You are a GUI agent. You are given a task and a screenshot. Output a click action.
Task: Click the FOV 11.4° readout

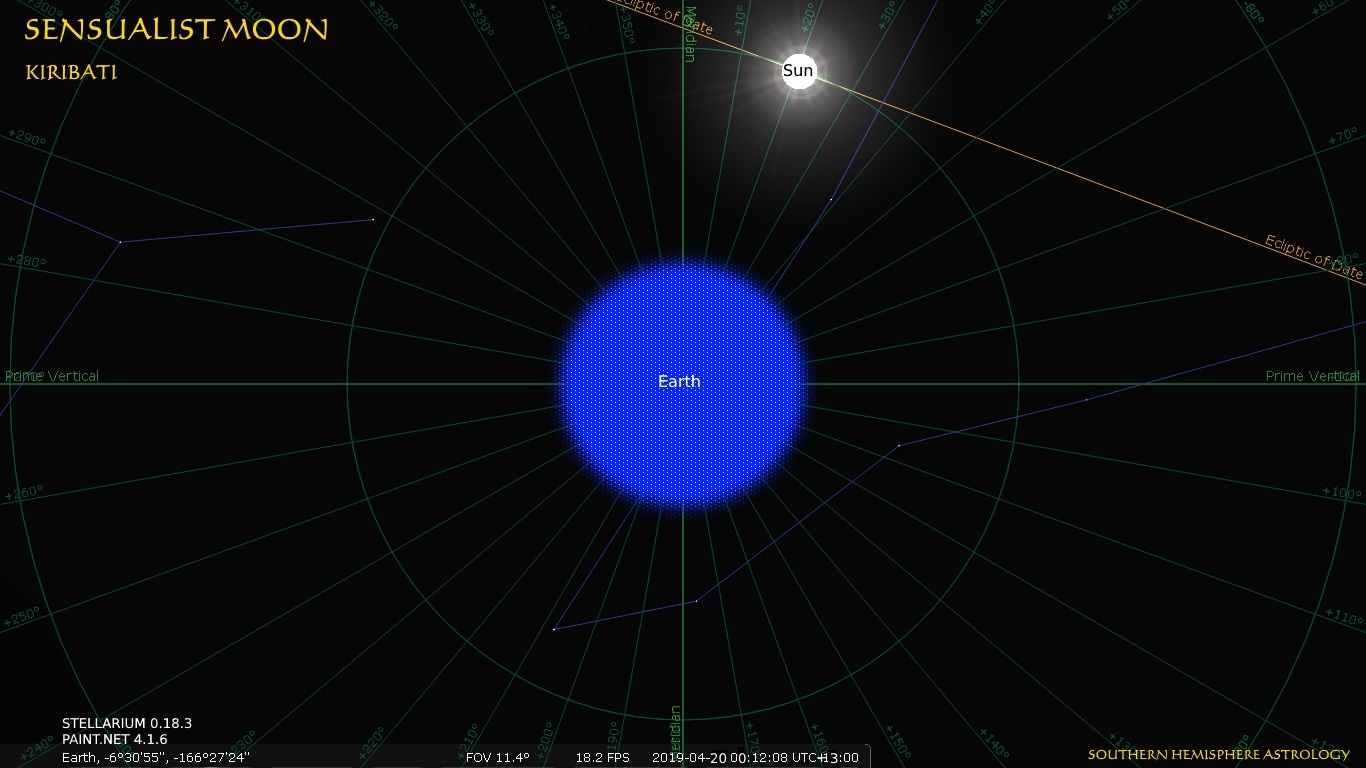point(497,757)
